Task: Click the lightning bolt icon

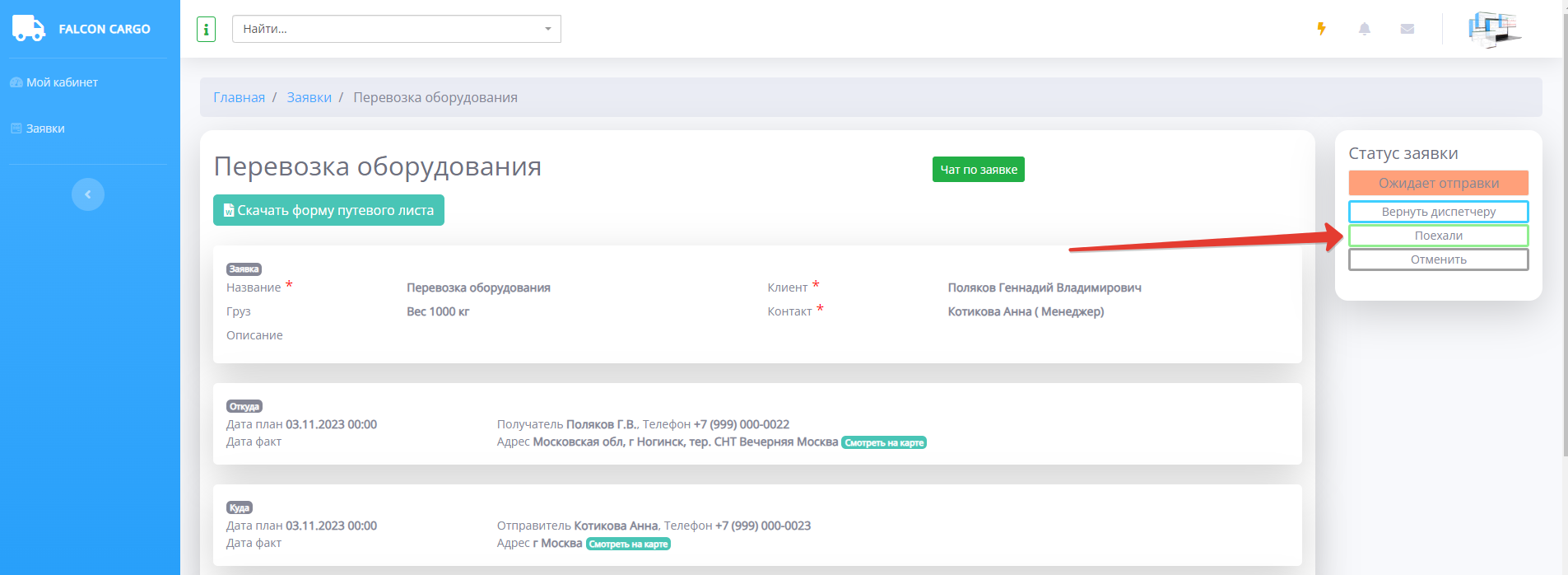Action: 1321,29
